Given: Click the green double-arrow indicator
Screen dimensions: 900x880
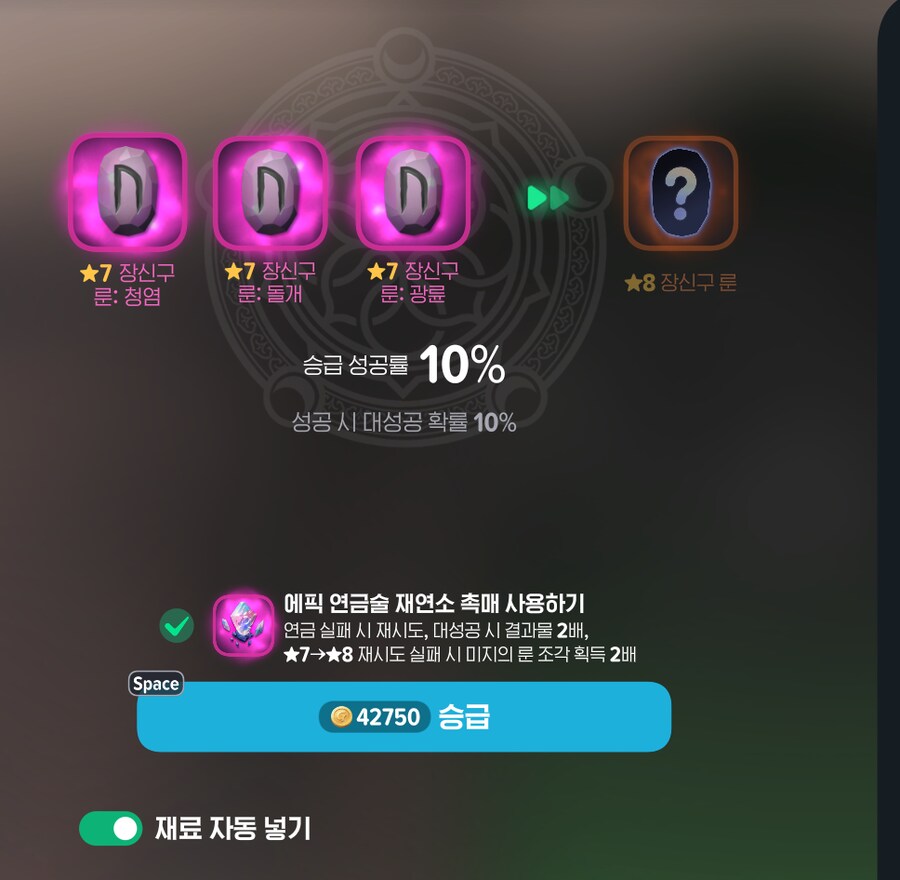Looking at the screenshot, I should 548,197.
